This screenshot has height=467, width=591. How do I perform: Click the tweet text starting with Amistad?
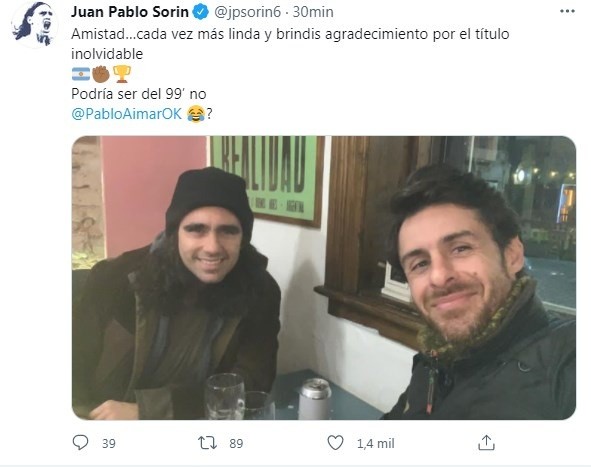(x=290, y=44)
